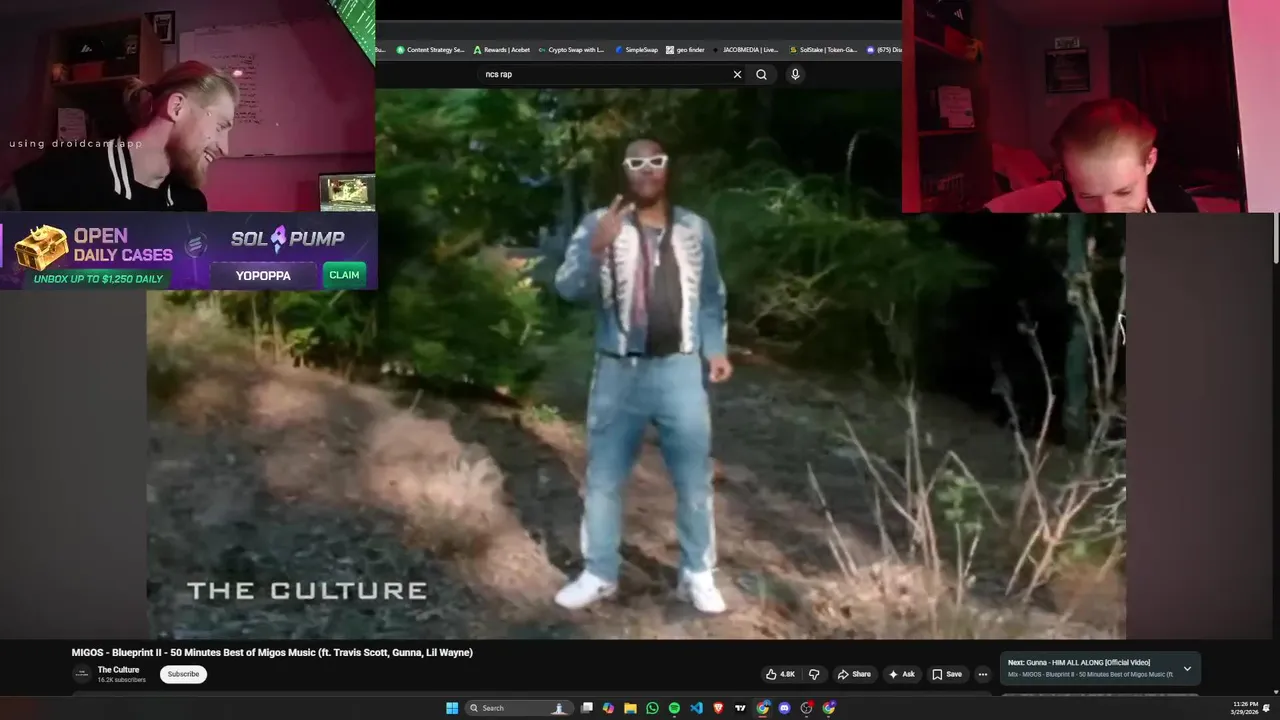The image size is (1280, 720).
Task: Click the treasure chest icon on the banner
Action: [41, 248]
